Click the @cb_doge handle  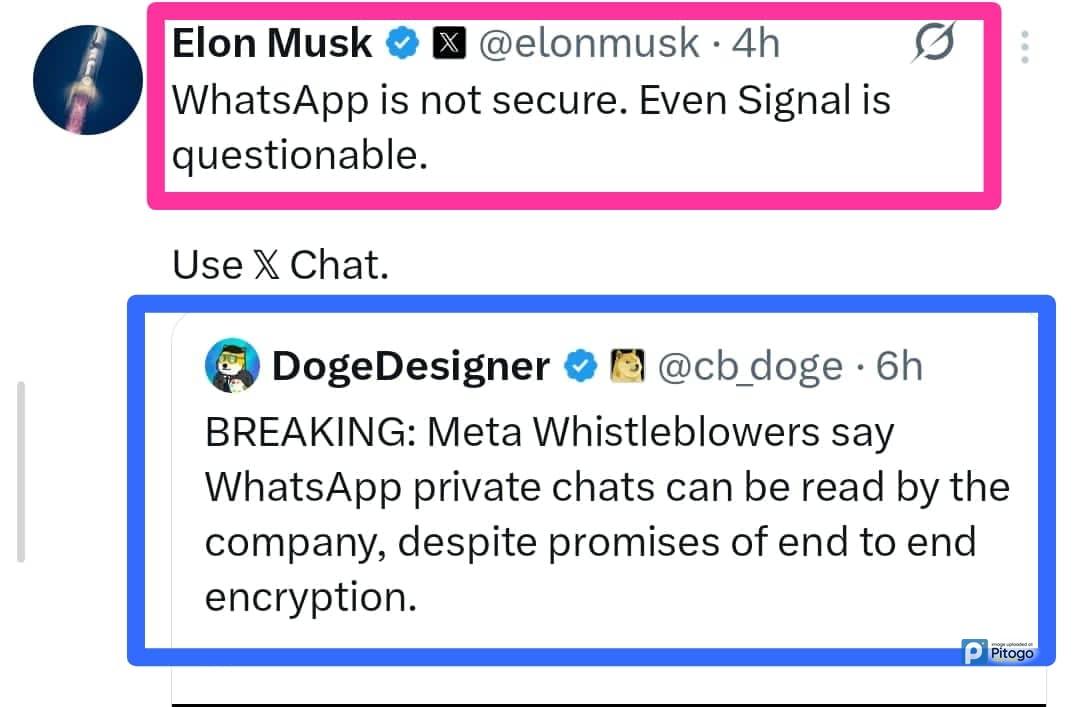(x=750, y=366)
